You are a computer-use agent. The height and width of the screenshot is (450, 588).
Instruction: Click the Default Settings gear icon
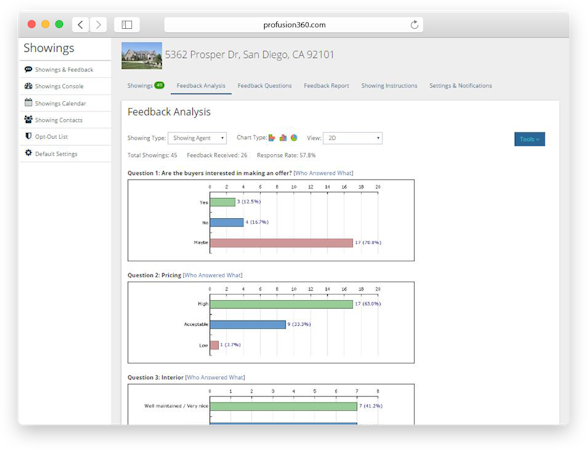(28, 153)
